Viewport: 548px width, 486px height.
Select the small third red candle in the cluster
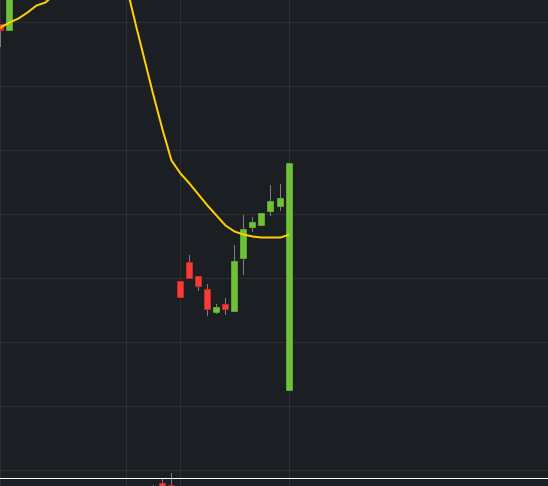[x=199, y=281]
